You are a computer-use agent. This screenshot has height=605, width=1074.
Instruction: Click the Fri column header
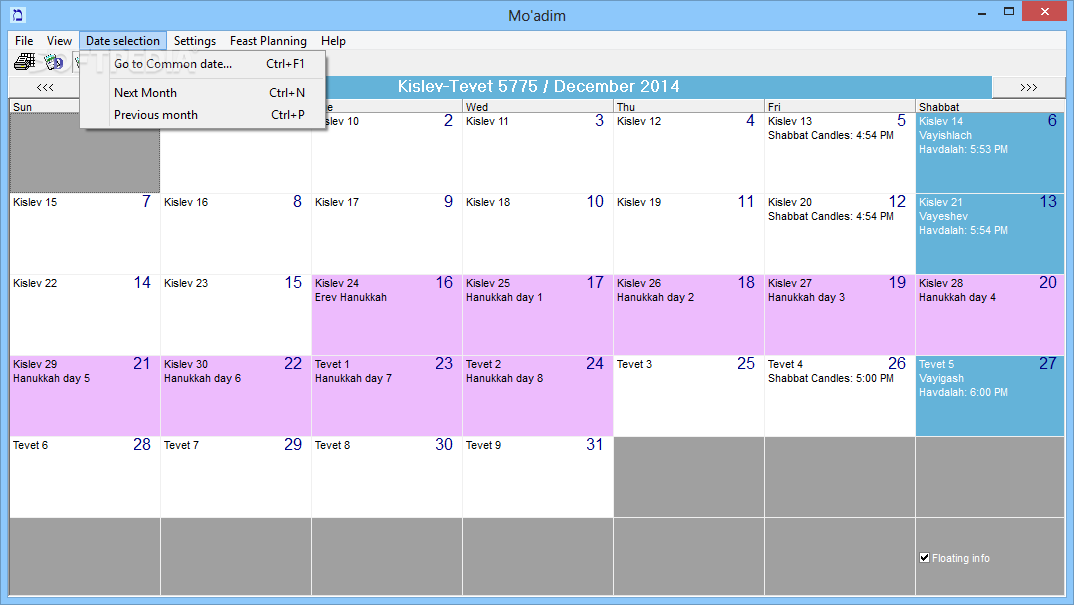[840, 107]
